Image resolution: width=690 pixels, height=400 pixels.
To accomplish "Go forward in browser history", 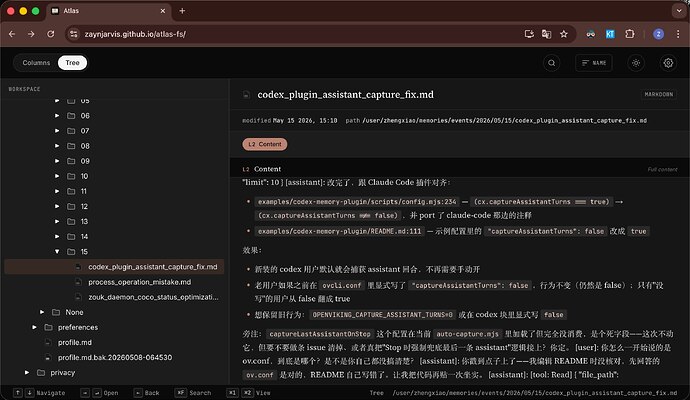I will coord(31,34).
